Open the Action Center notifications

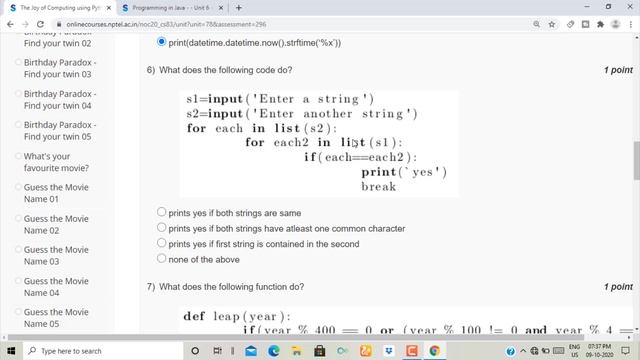coord(625,351)
